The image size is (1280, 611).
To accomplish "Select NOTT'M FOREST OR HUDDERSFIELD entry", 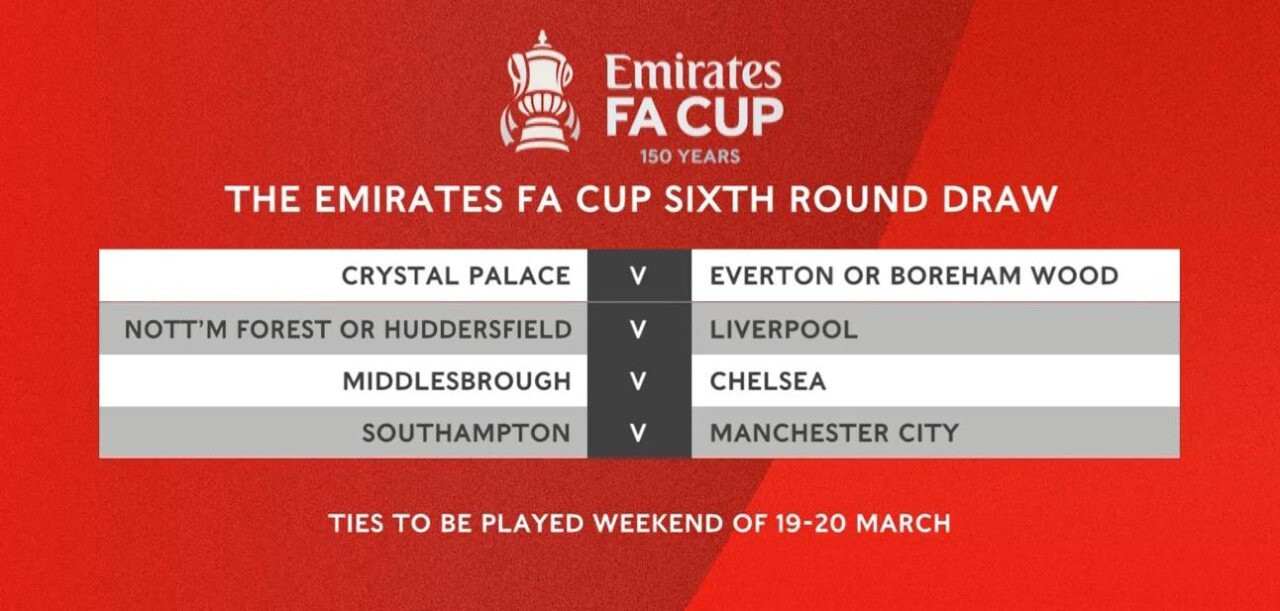I will [348, 329].
